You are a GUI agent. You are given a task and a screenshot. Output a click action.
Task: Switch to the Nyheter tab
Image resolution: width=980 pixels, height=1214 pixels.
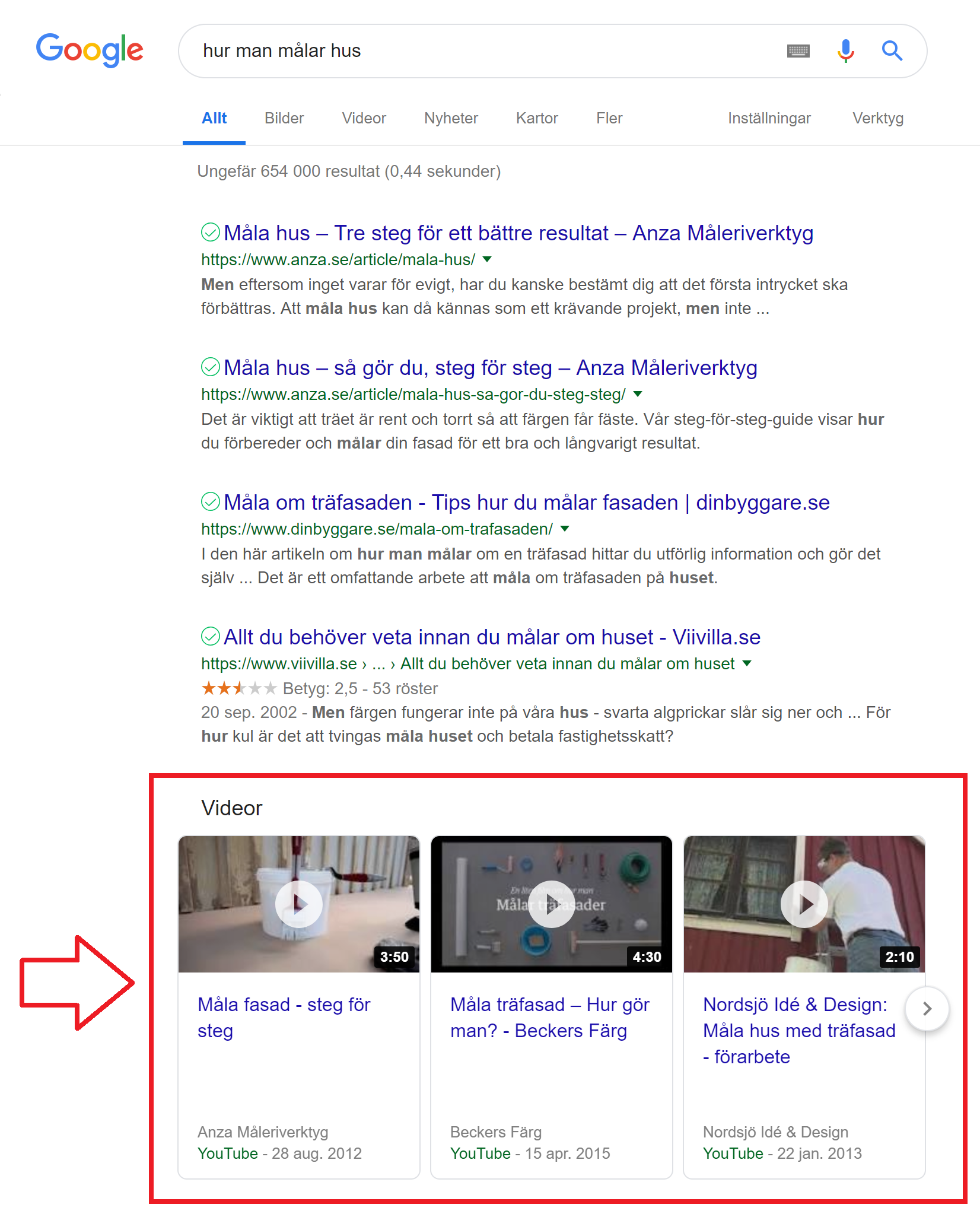tap(451, 118)
